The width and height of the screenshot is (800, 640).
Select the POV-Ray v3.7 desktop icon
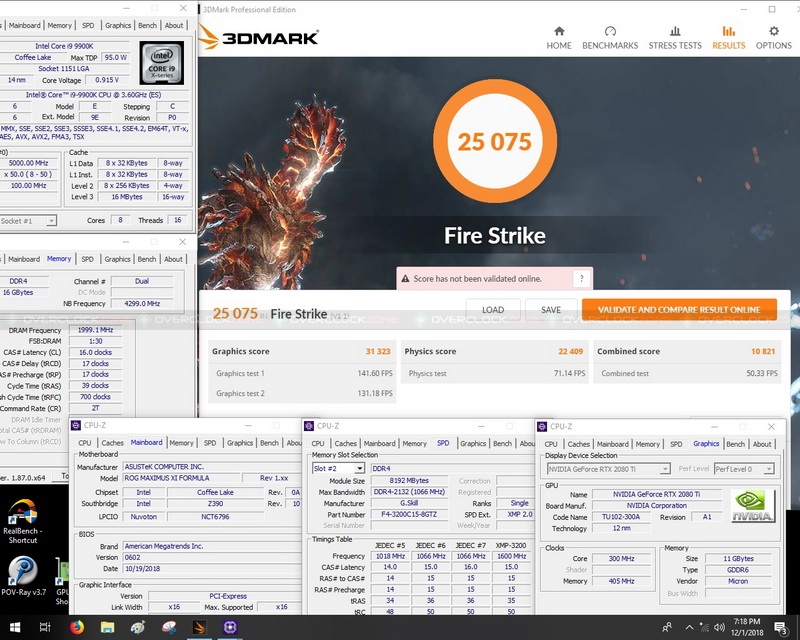[23, 576]
